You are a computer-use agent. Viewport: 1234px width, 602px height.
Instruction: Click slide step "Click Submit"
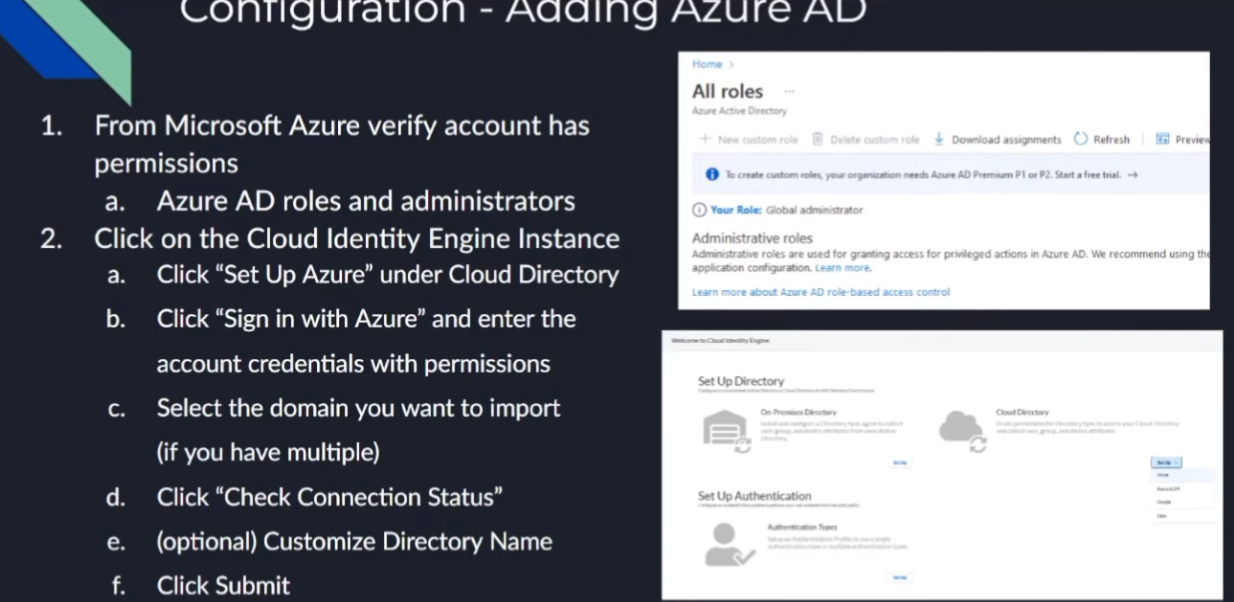pyautogui.click(x=224, y=585)
